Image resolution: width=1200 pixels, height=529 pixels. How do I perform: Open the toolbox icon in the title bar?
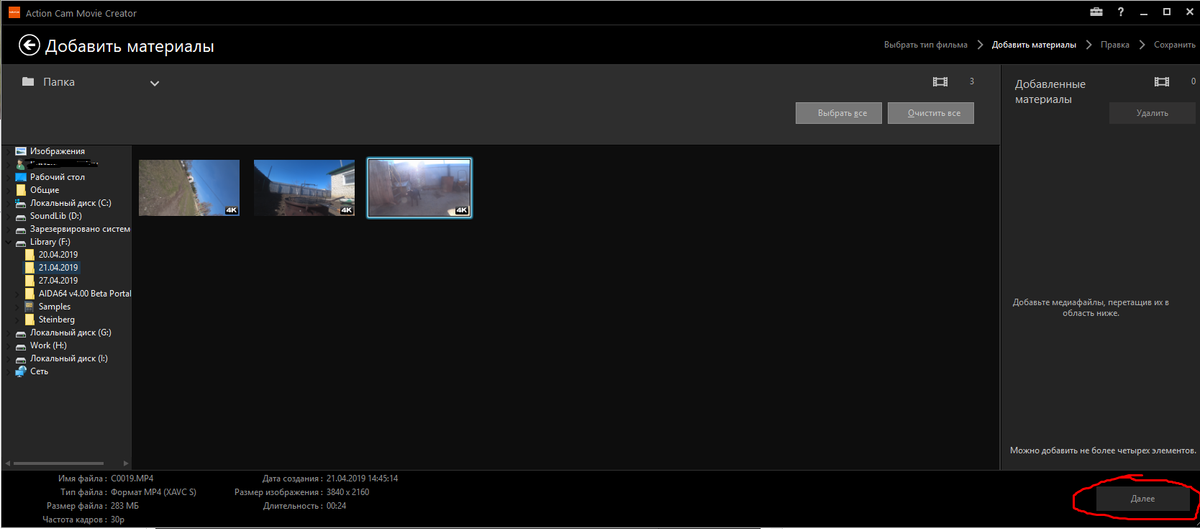[x=1097, y=12]
